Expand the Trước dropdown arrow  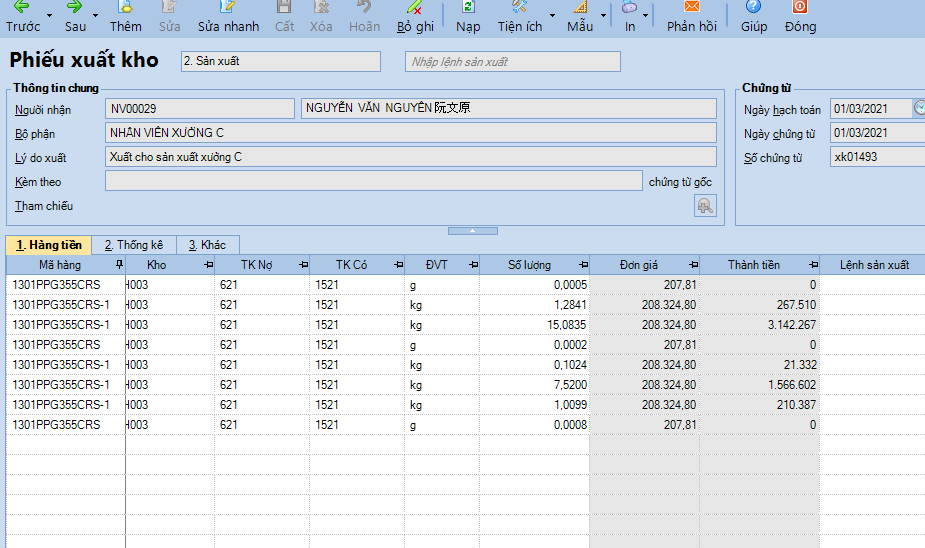(50, 15)
